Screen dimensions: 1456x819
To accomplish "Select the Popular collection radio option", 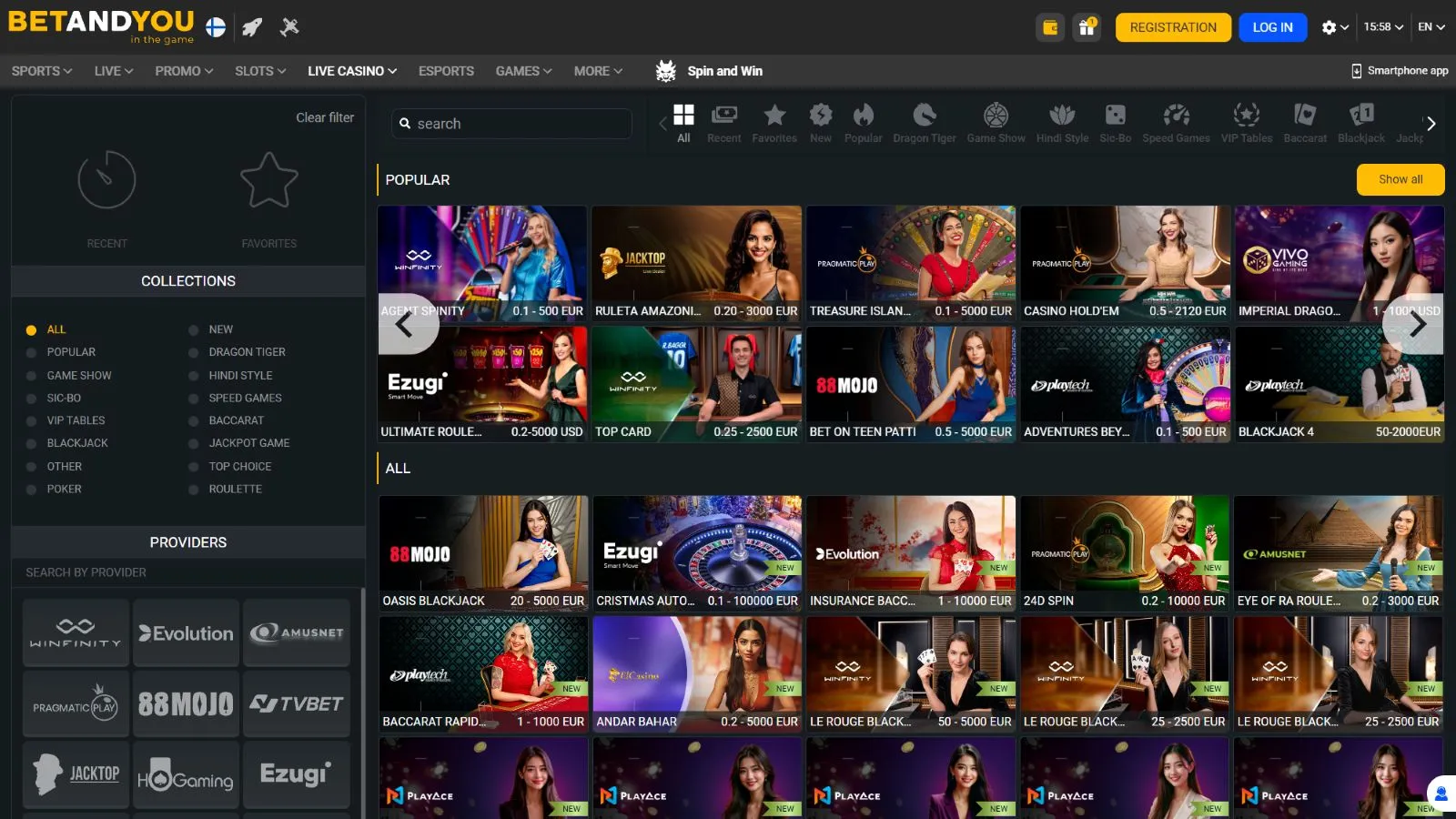I will click(32, 352).
